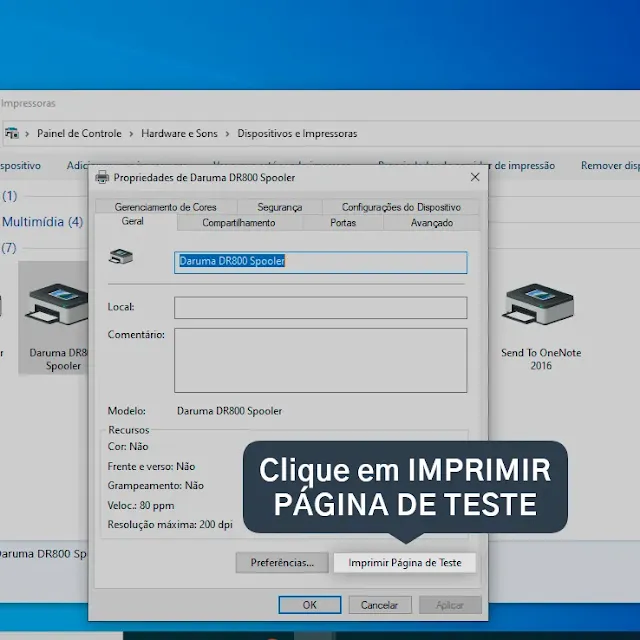Open Configurações do Dispositivo tab
Viewport: 640px width, 640px height.
(x=401, y=207)
